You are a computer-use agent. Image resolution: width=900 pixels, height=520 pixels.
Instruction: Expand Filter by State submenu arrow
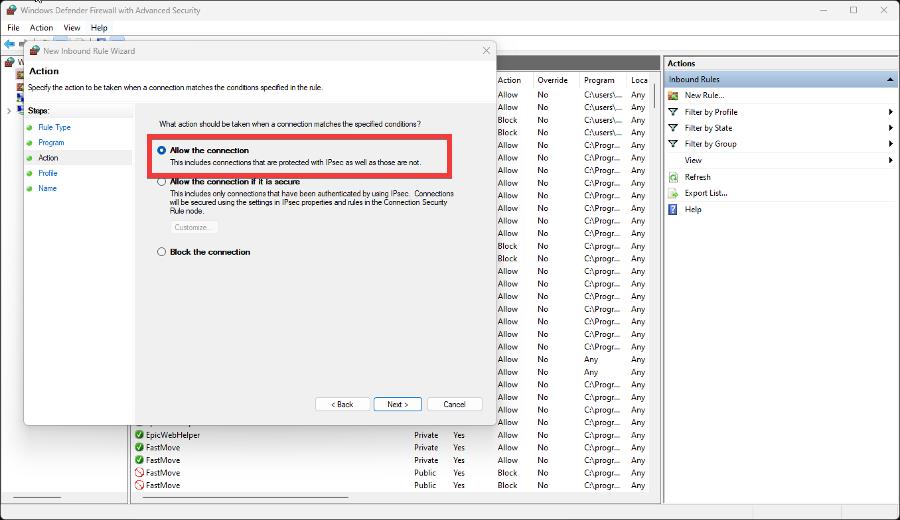[890, 128]
